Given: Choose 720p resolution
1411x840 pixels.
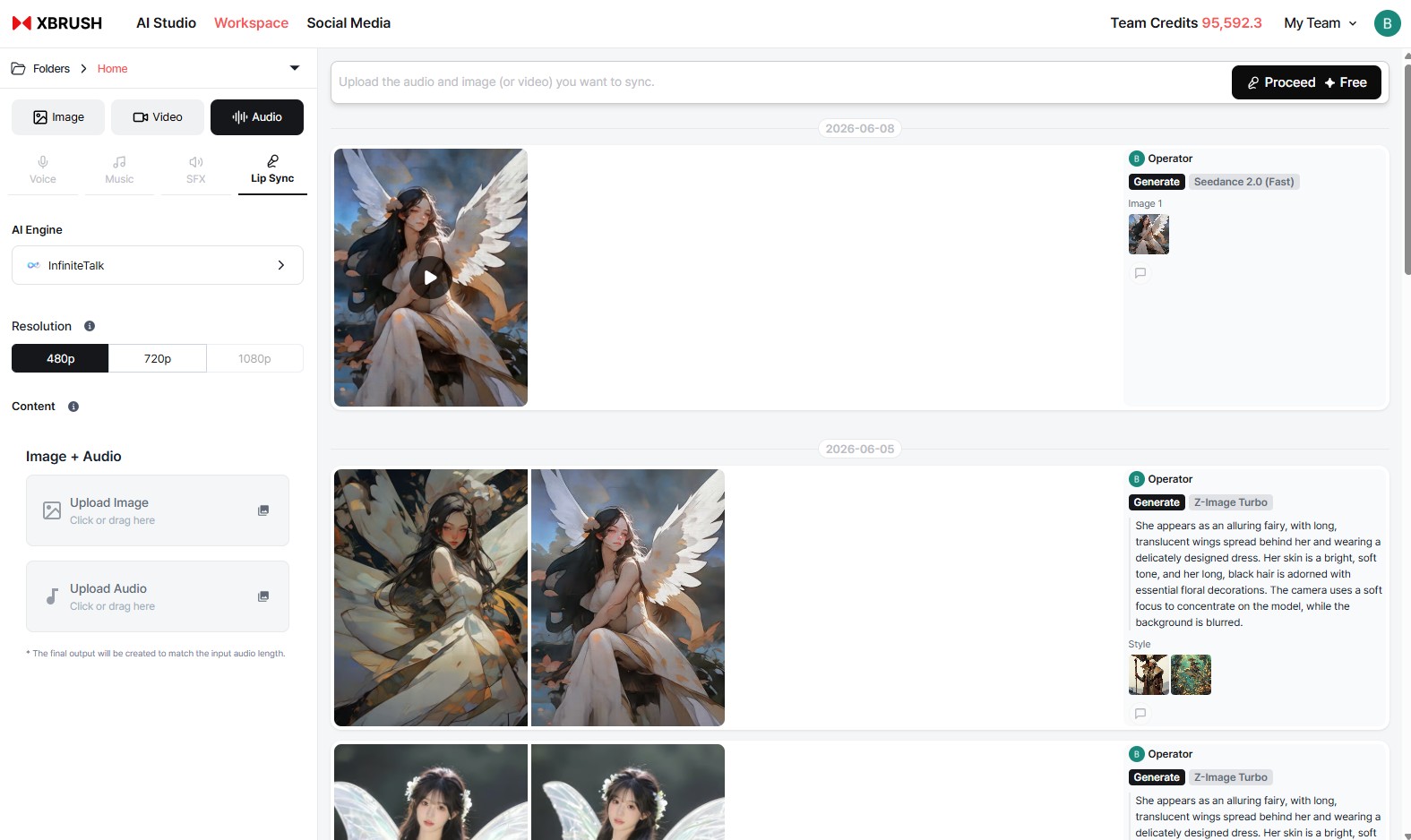Looking at the screenshot, I should click(x=158, y=358).
